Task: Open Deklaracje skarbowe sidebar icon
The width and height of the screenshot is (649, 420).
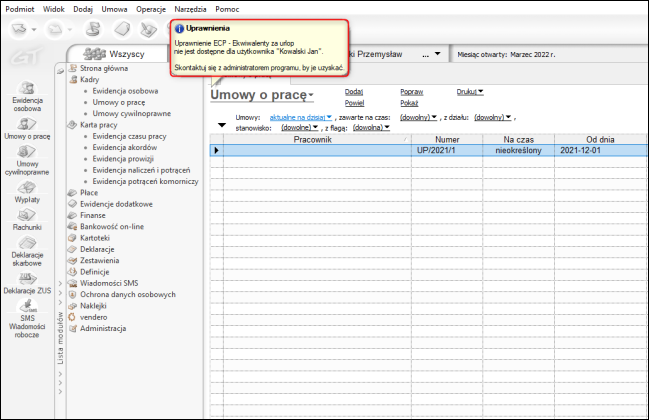Action: tap(27, 243)
